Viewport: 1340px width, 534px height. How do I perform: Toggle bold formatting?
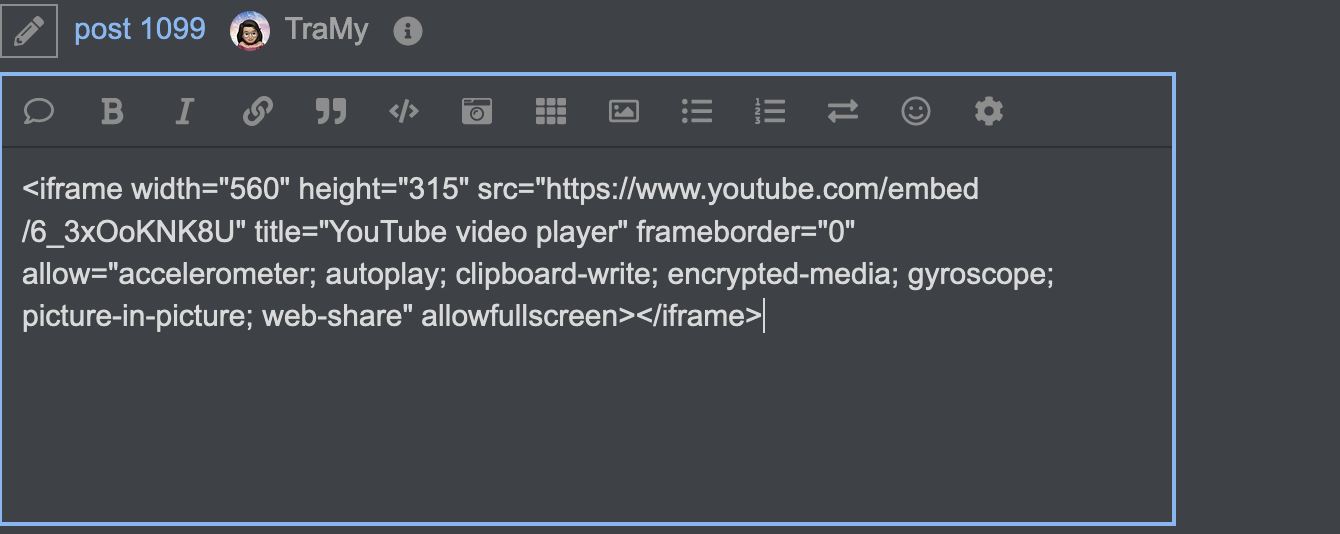pos(112,111)
